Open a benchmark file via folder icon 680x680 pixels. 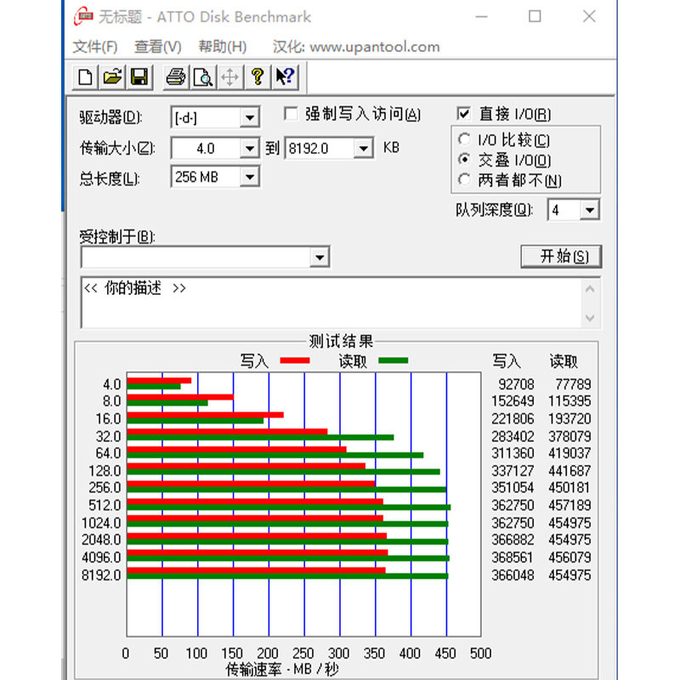[x=112, y=77]
